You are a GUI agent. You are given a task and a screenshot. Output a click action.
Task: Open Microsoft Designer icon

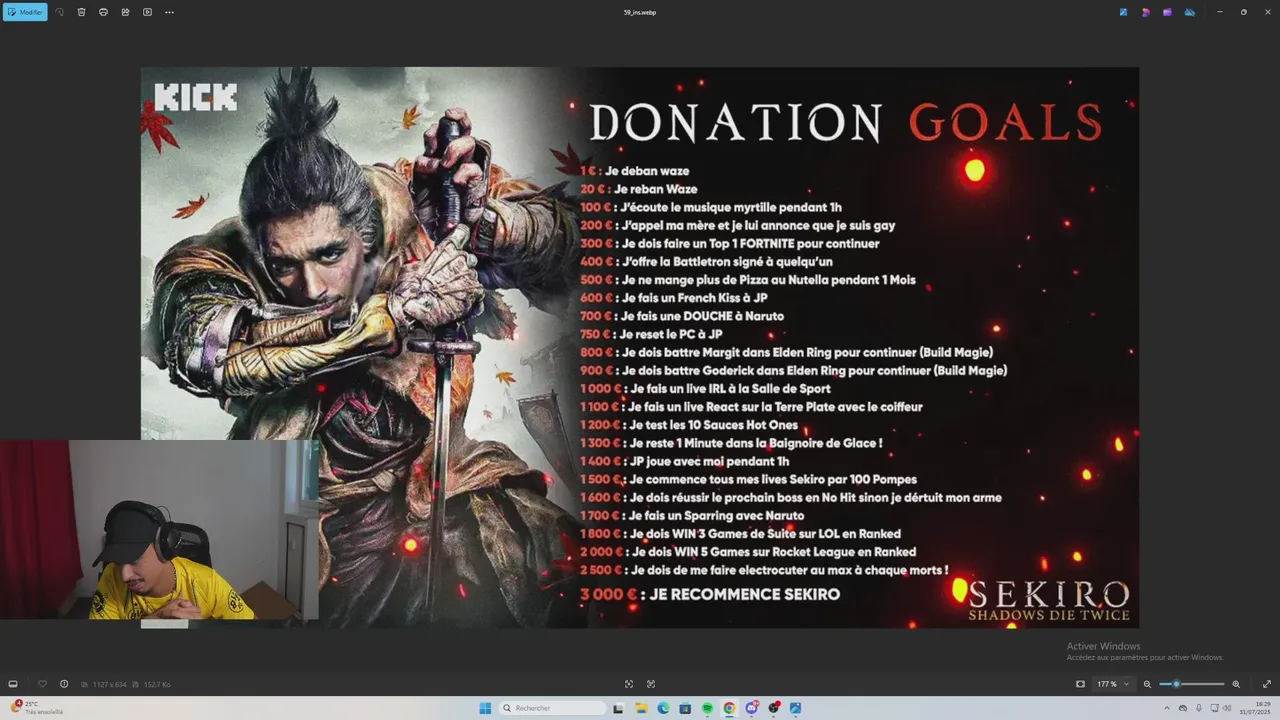(x=1145, y=12)
